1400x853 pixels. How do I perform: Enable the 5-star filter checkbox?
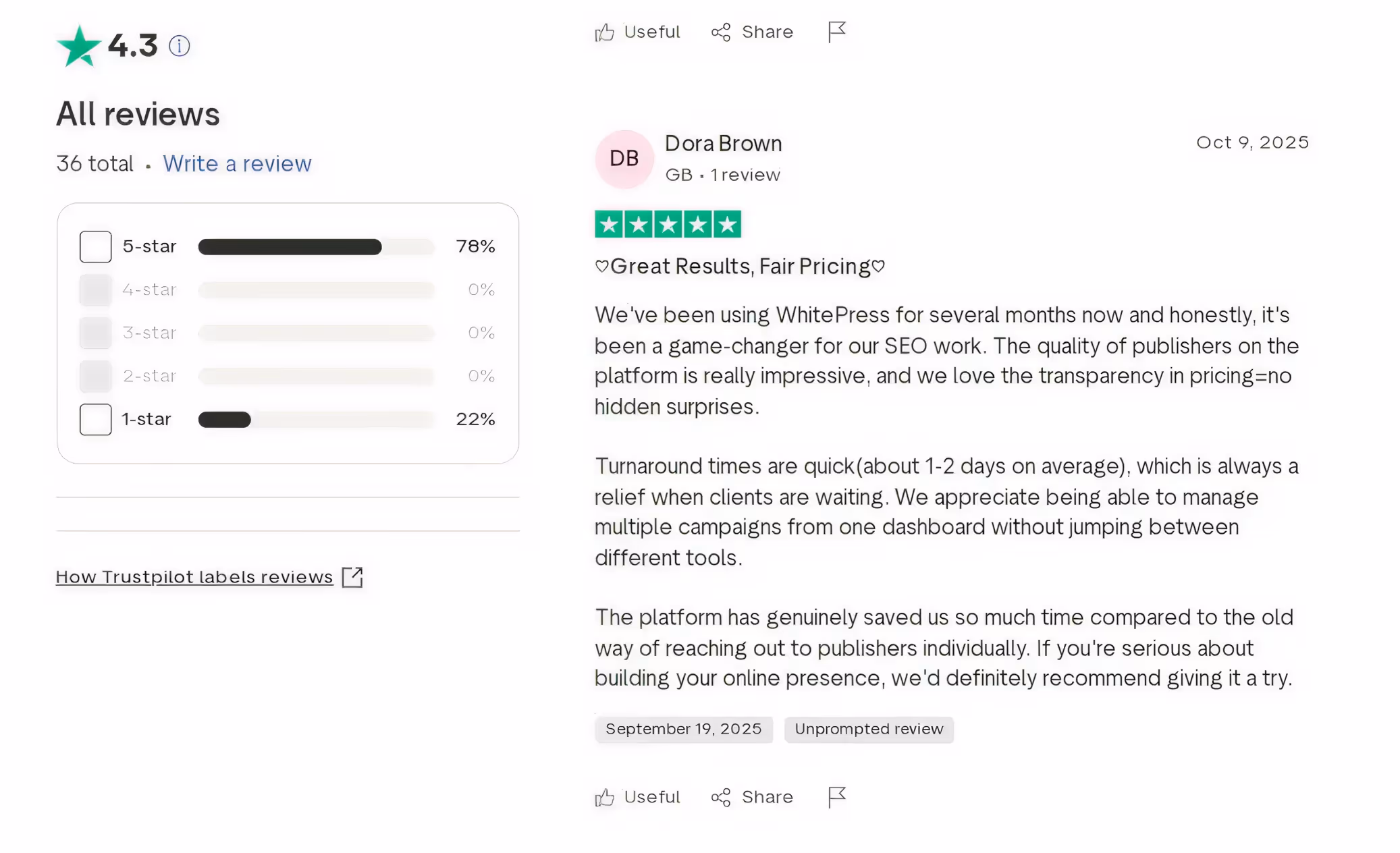coord(95,246)
